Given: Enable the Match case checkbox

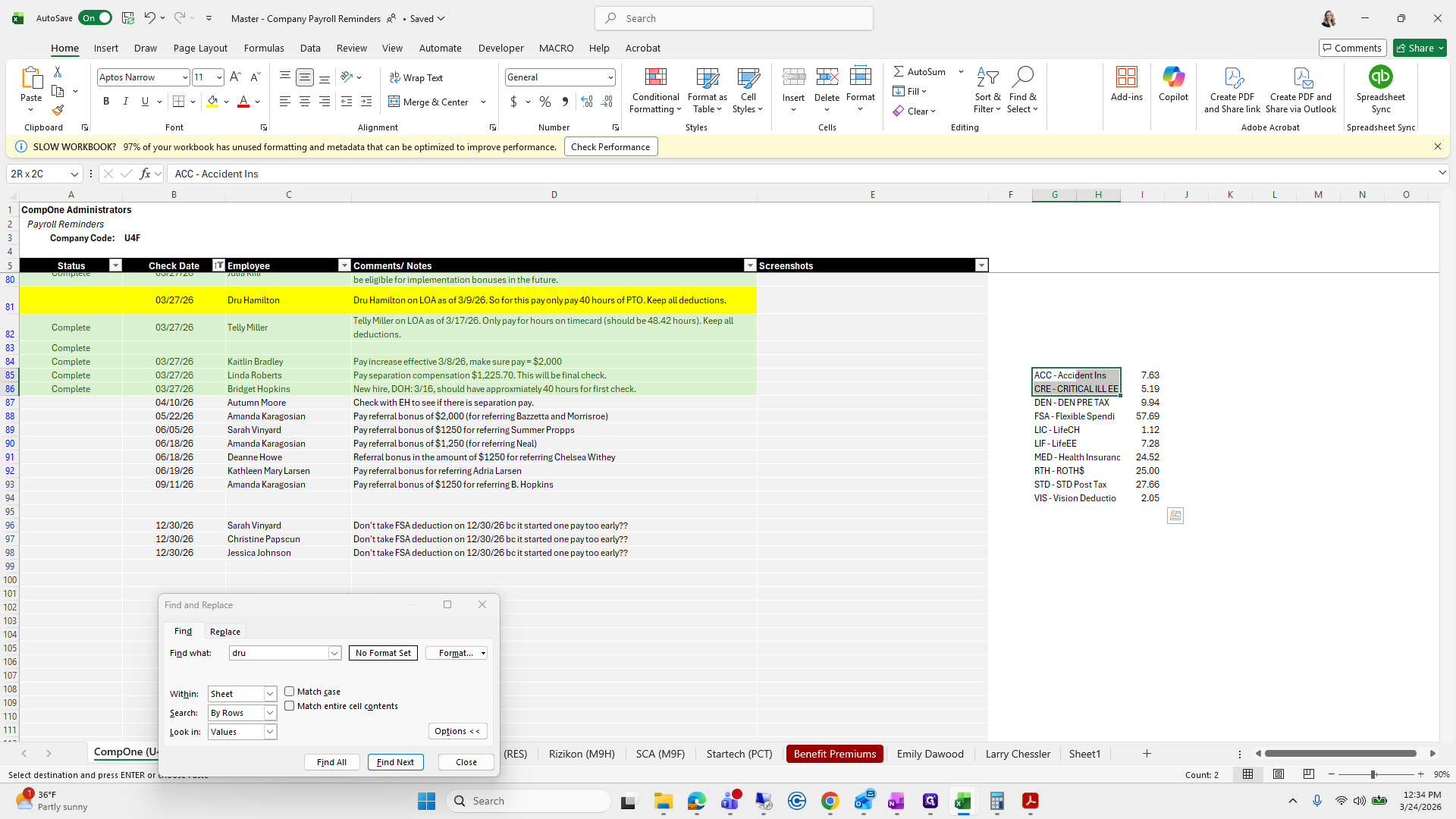Looking at the screenshot, I should pos(290,692).
